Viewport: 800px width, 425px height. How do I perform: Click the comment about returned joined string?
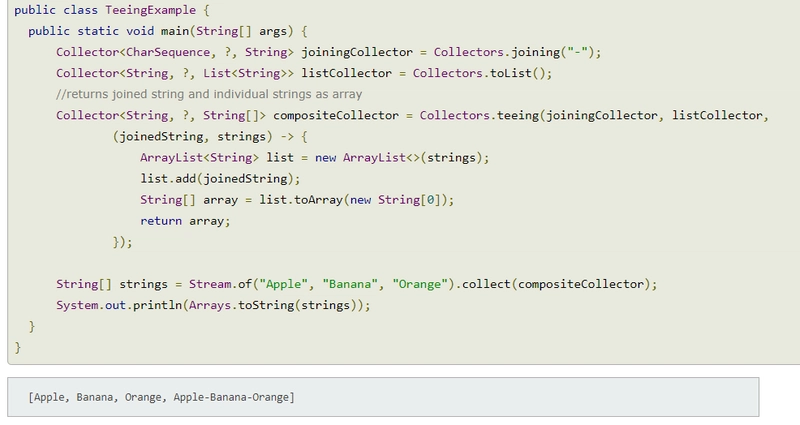point(209,95)
